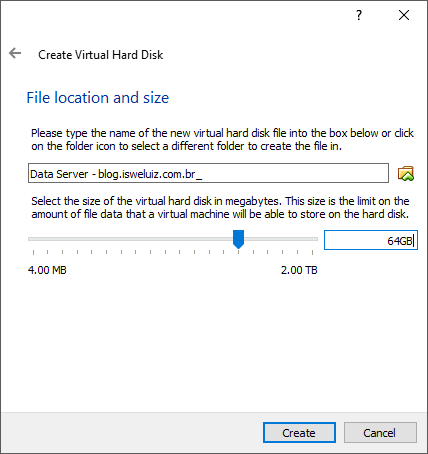The width and height of the screenshot is (428, 454).
Task: Close the Create Virtual Hard Disk dialog
Action: 404,15
